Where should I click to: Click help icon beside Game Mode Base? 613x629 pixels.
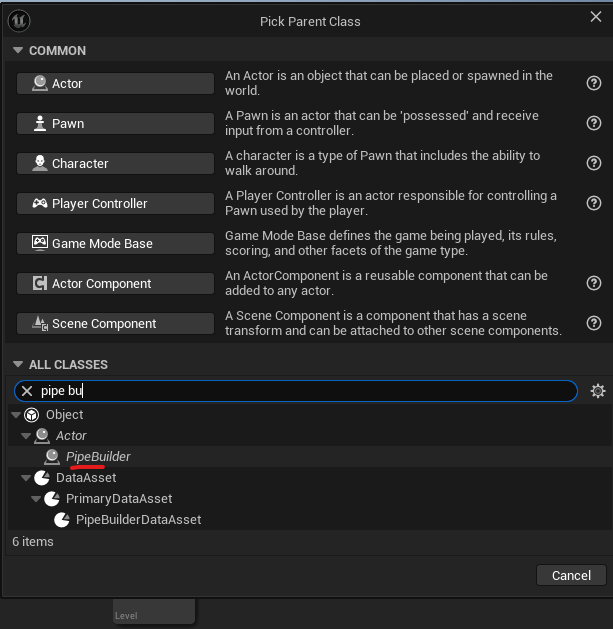(593, 244)
